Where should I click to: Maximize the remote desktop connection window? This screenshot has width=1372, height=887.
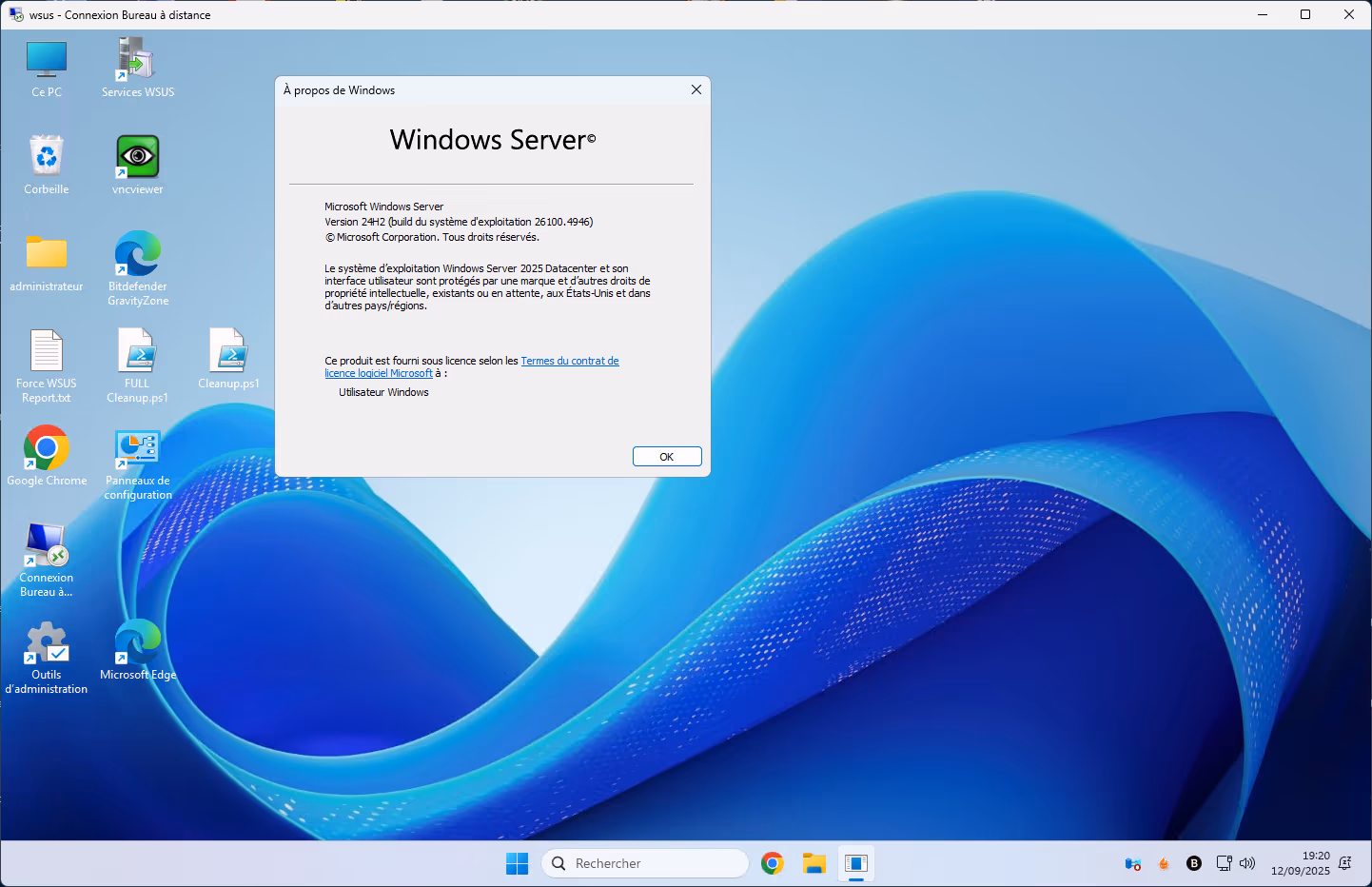click(1305, 14)
